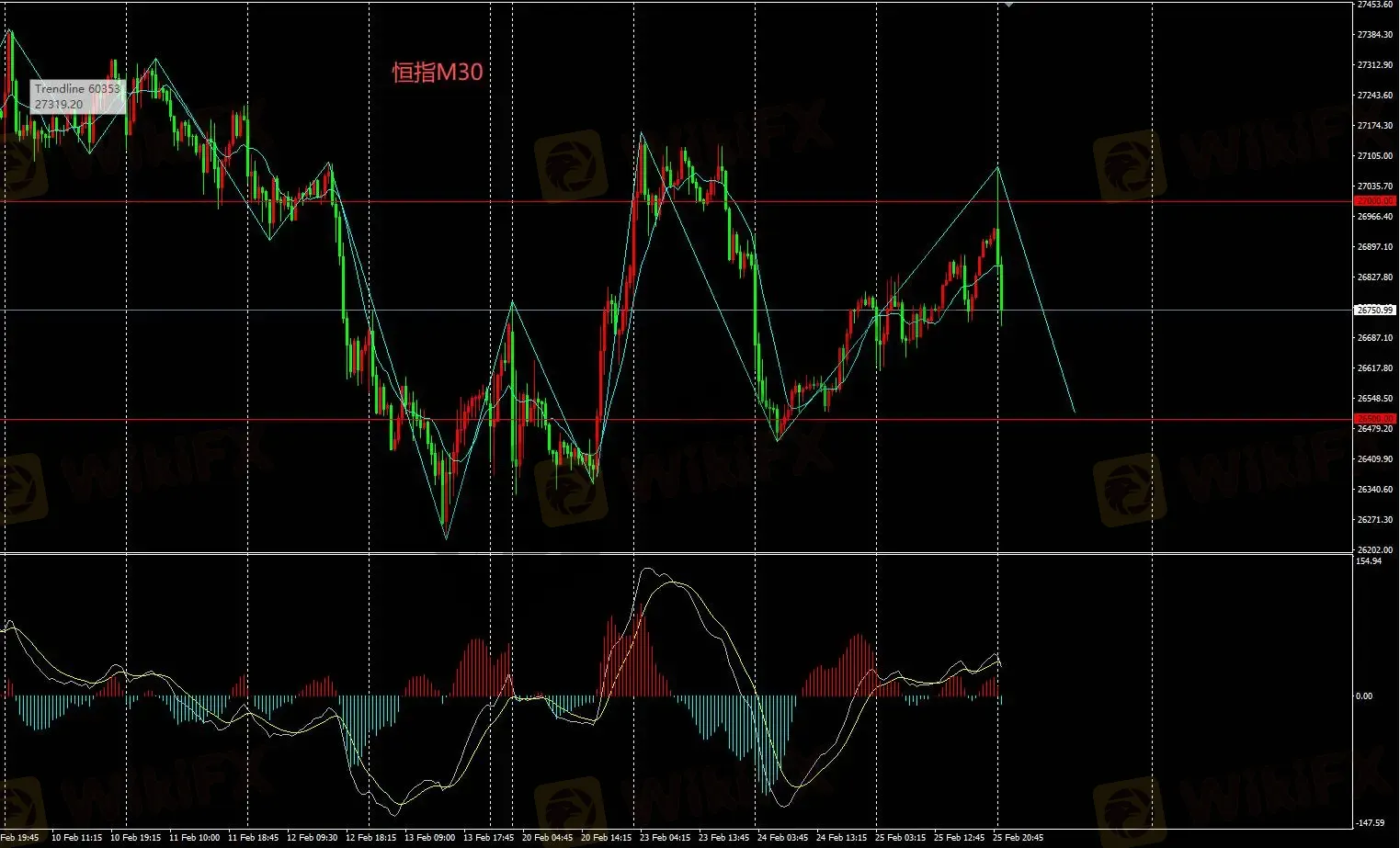Click the 26617.80 price scale value

click(x=1374, y=368)
